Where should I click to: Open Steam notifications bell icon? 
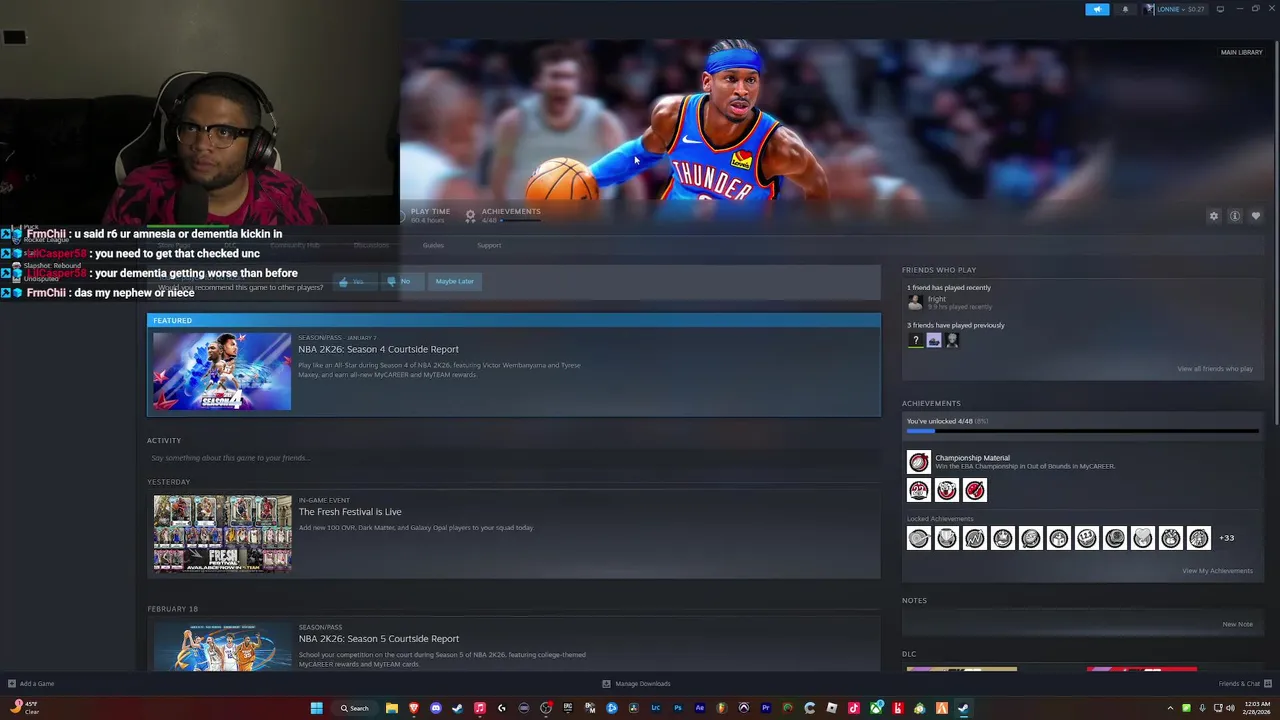pos(1125,9)
